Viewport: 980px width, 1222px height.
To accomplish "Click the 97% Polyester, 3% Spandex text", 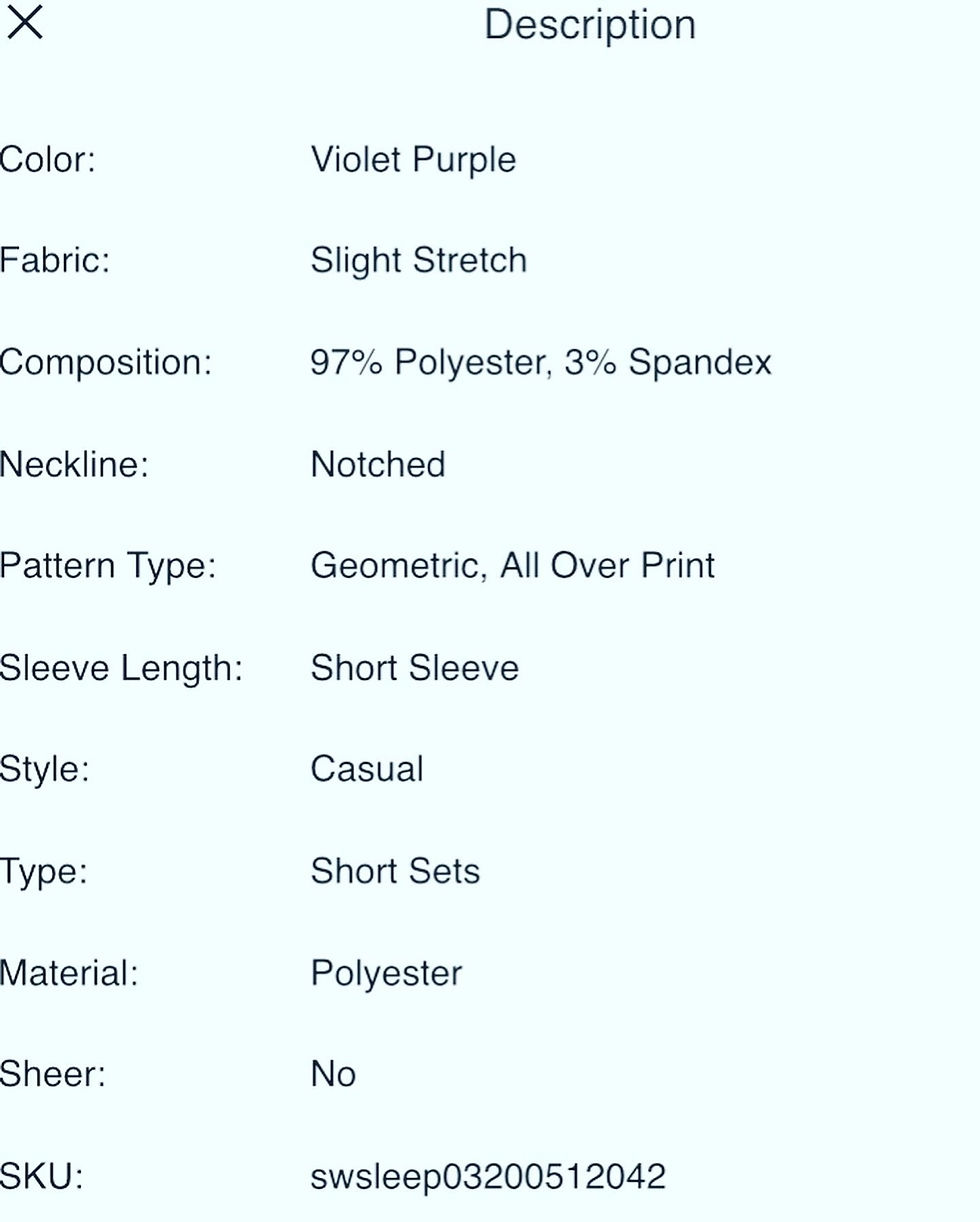I will (541, 362).
